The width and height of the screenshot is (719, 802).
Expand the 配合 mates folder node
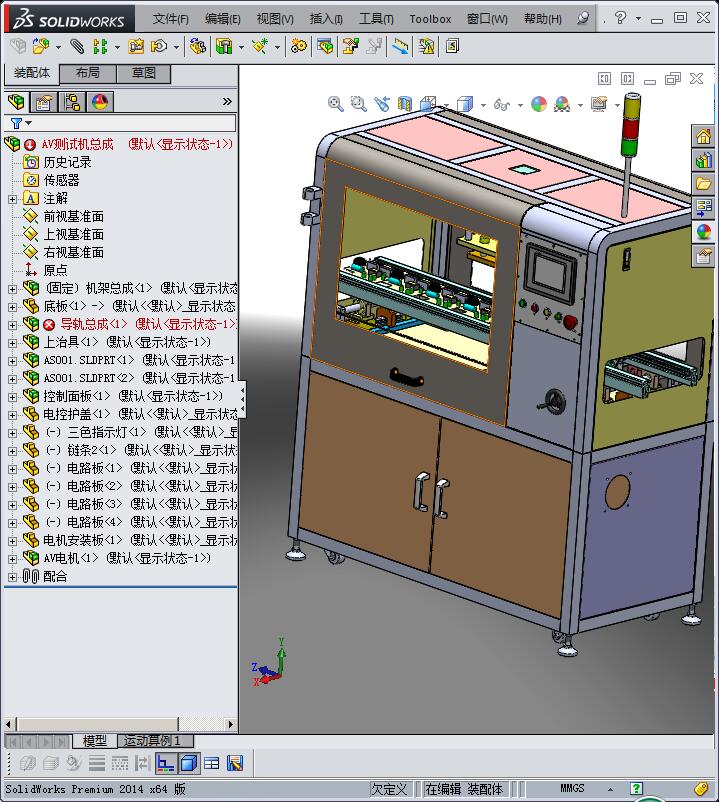click(12, 577)
